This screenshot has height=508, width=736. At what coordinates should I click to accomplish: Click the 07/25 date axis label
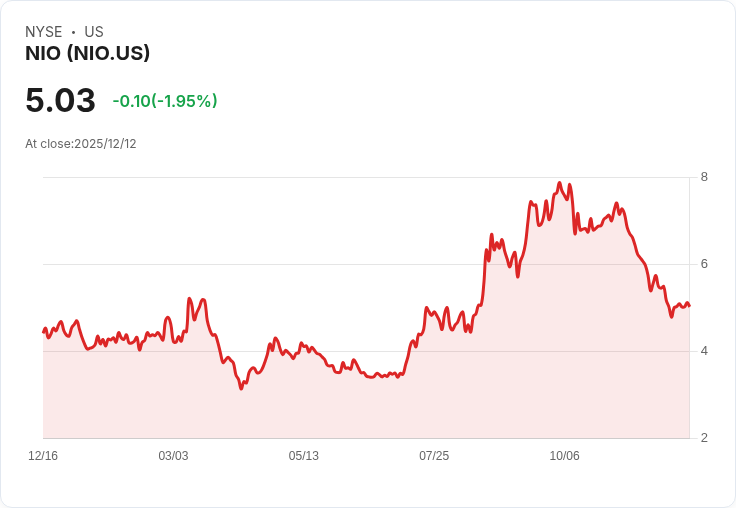(434, 455)
